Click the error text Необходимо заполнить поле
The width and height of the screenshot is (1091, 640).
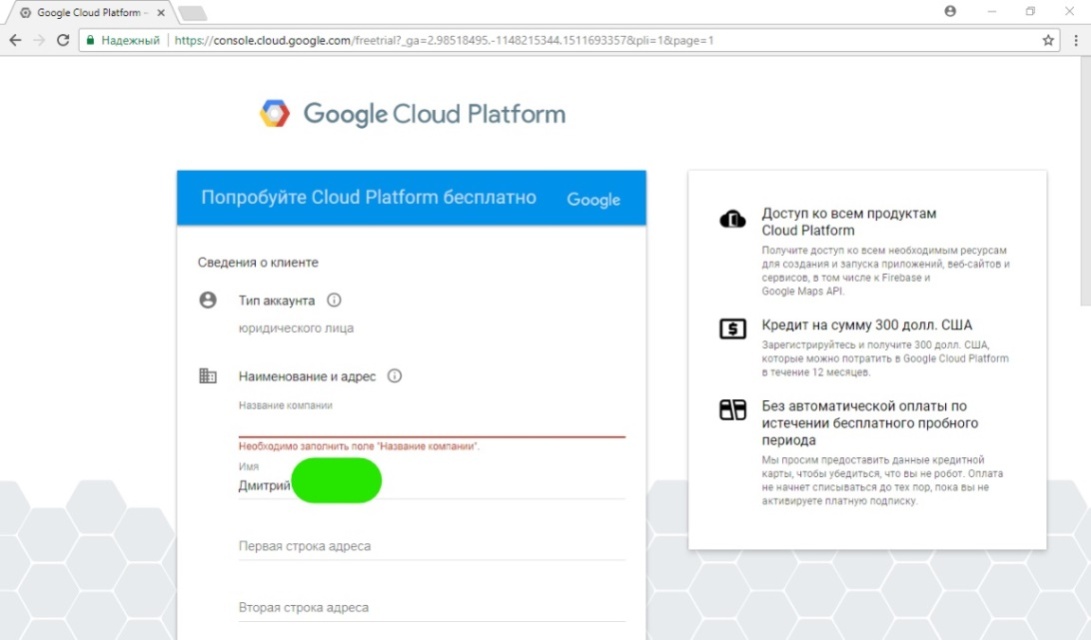[358, 446]
